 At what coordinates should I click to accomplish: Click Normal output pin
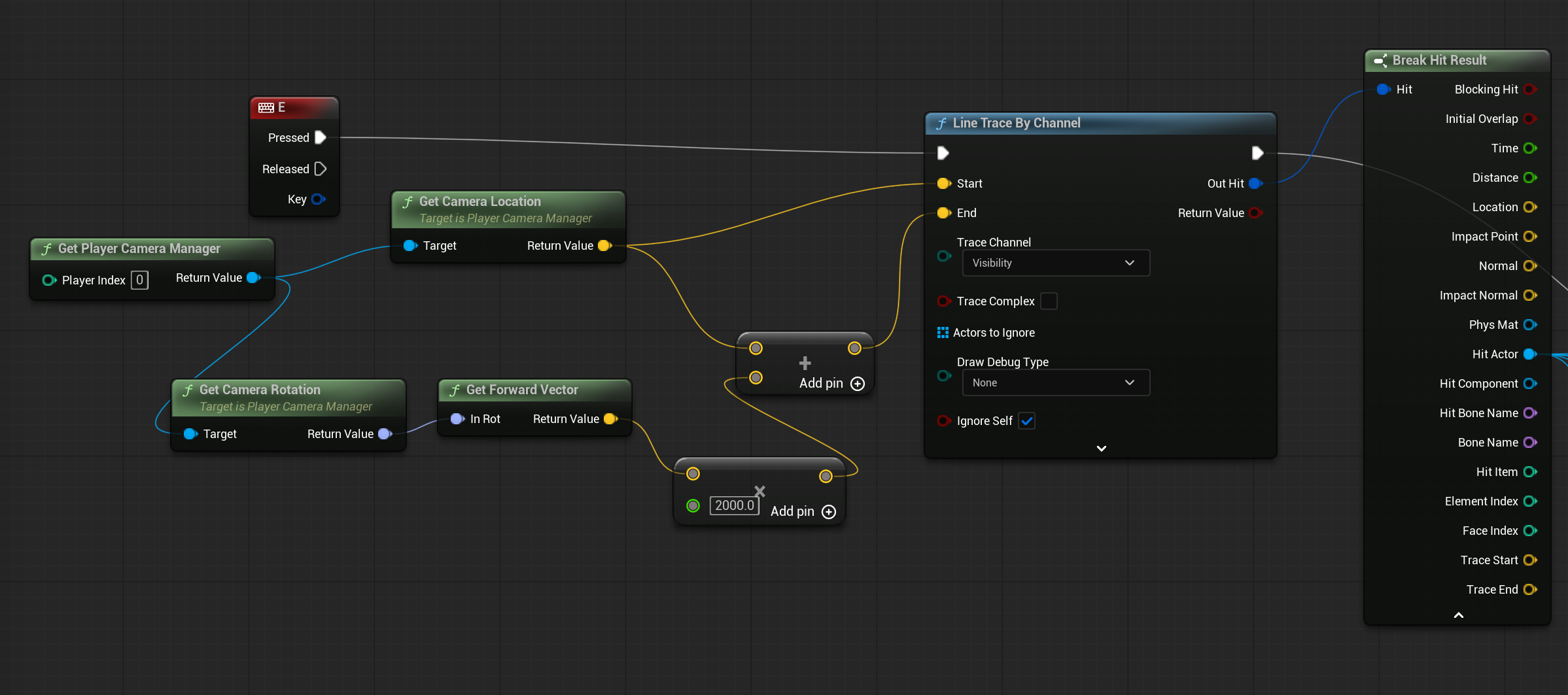pyautogui.click(x=1530, y=265)
